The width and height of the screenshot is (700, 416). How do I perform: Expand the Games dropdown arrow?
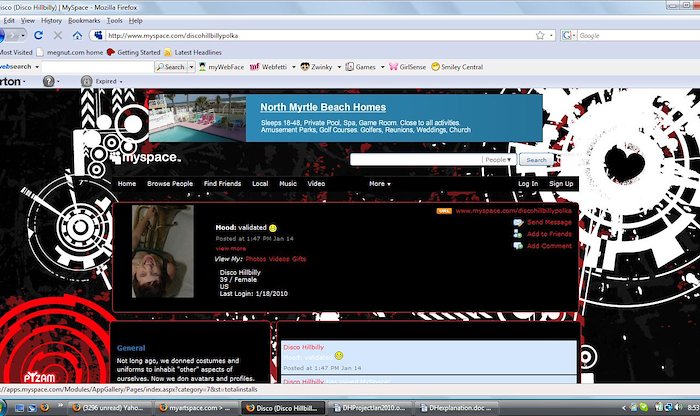pyautogui.click(x=382, y=67)
